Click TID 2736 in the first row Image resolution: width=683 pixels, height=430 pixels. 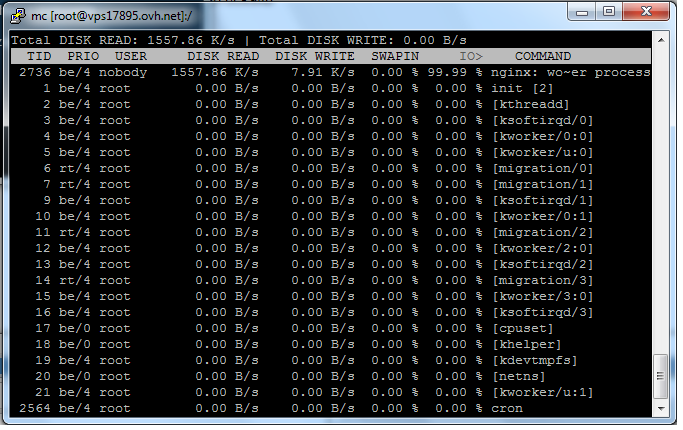click(35, 72)
